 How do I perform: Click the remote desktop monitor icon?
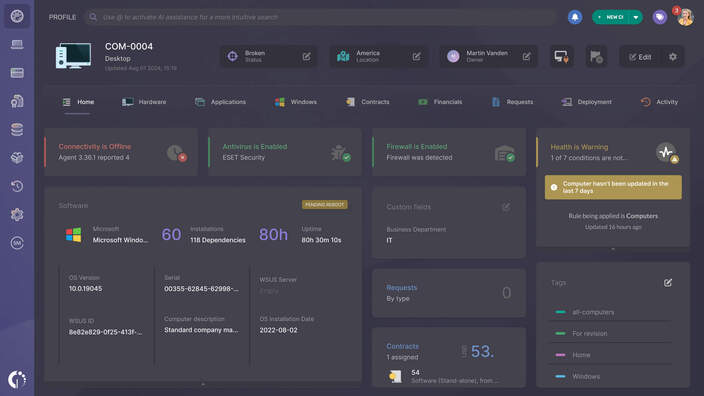point(562,57)
